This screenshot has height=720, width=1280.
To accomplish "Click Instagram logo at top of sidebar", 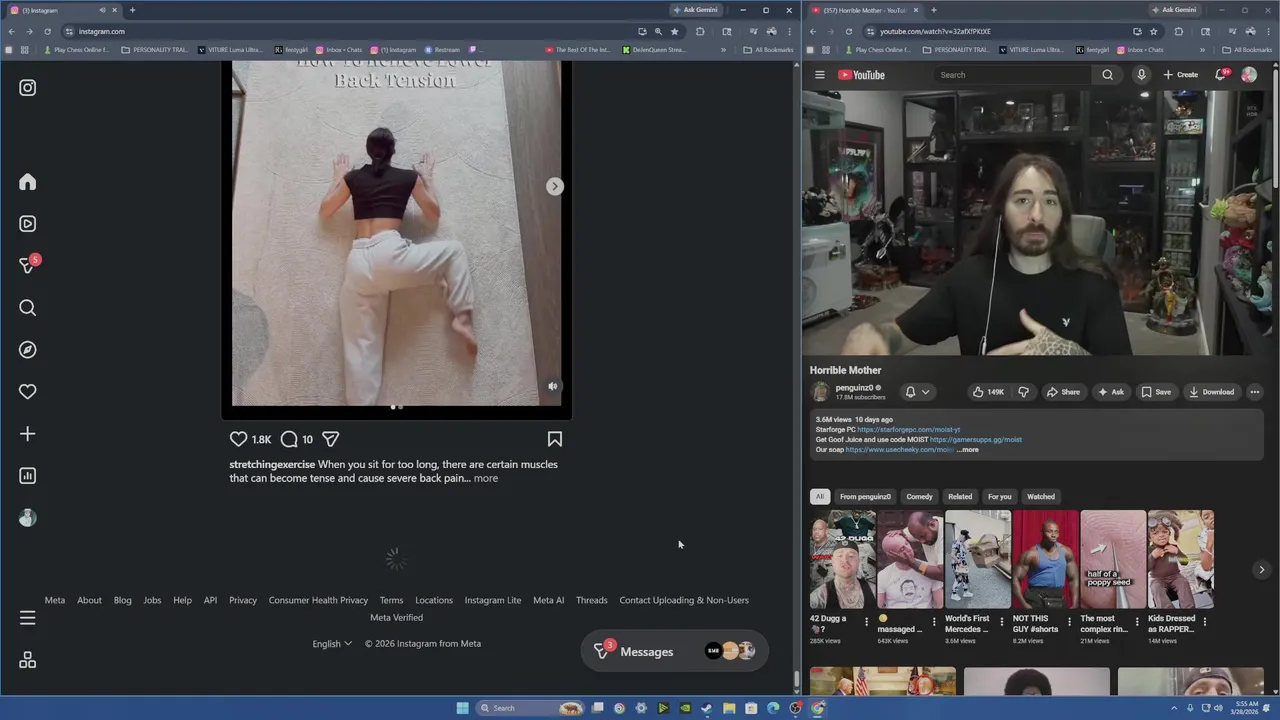I will pos(27,88).
